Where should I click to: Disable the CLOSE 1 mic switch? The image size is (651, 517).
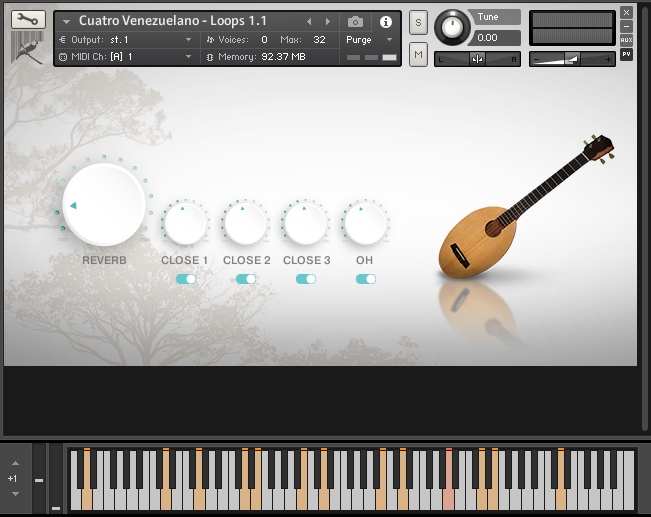(186, 279)
